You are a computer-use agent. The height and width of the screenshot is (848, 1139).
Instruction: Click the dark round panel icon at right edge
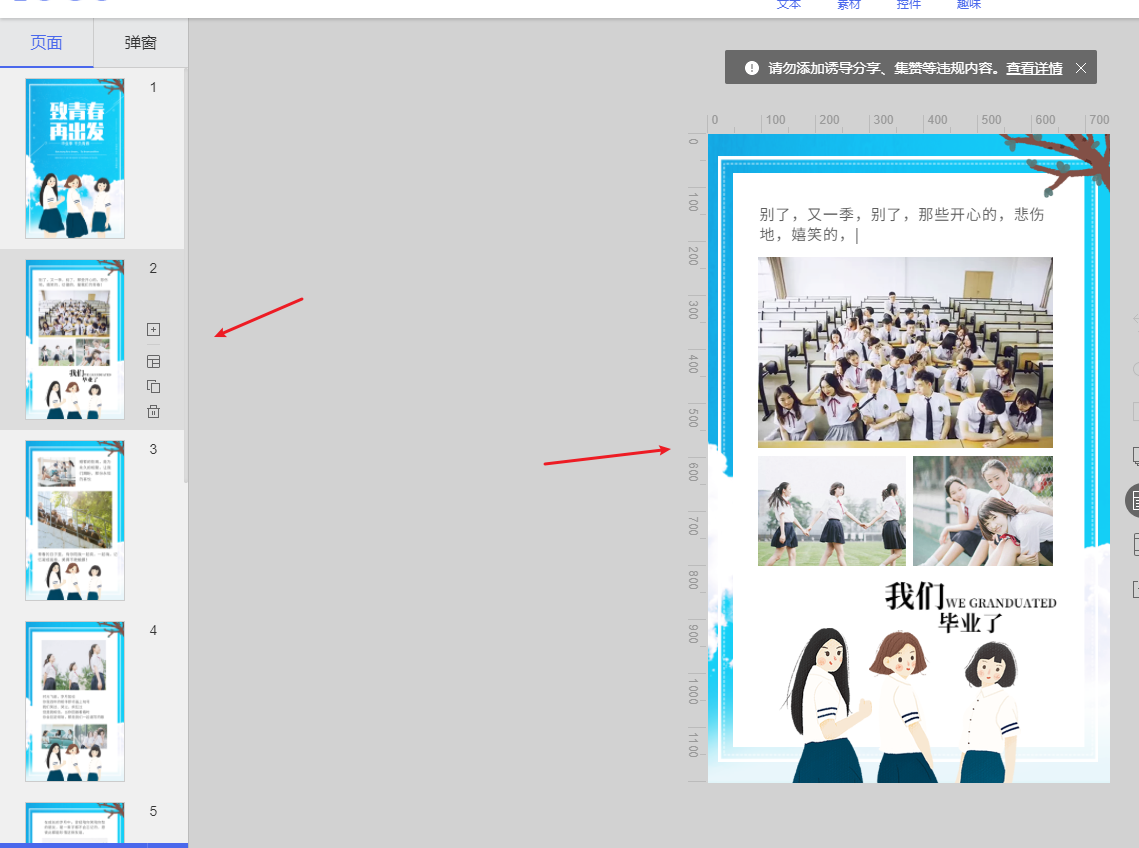click(x=1132, y=501)
